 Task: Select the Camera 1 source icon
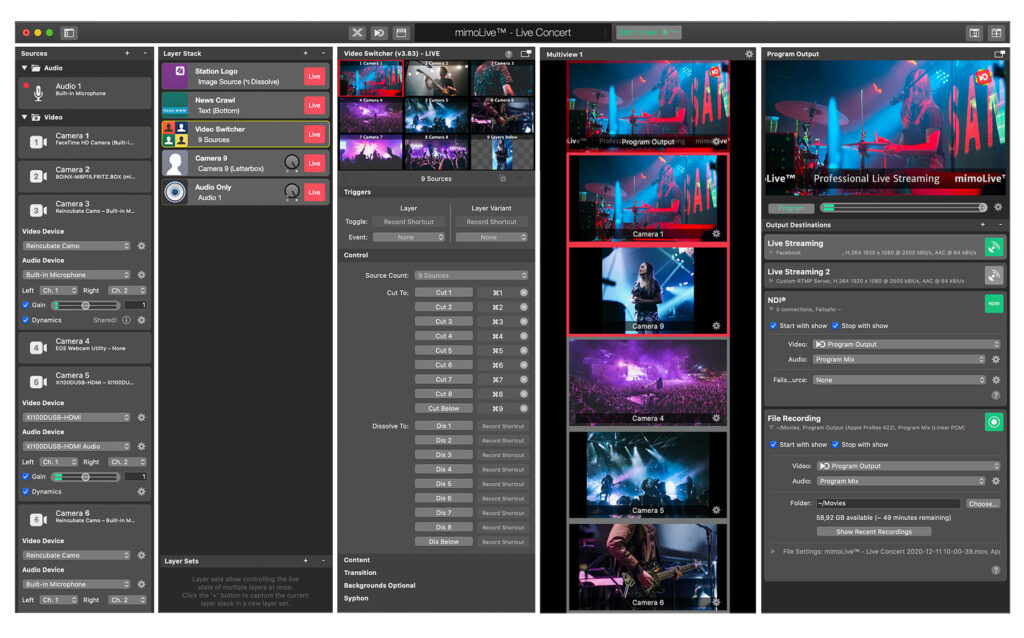click(38, 142)
